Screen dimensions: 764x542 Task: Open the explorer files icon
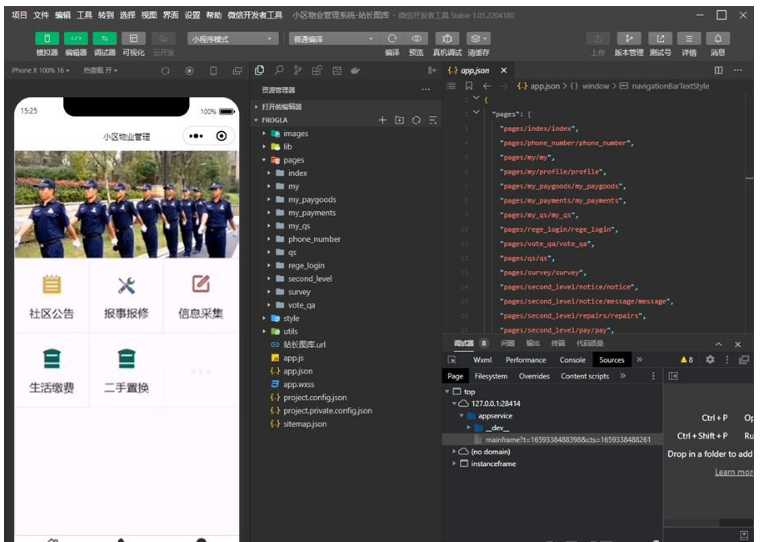pyautogui.click(x=260, y=71)
